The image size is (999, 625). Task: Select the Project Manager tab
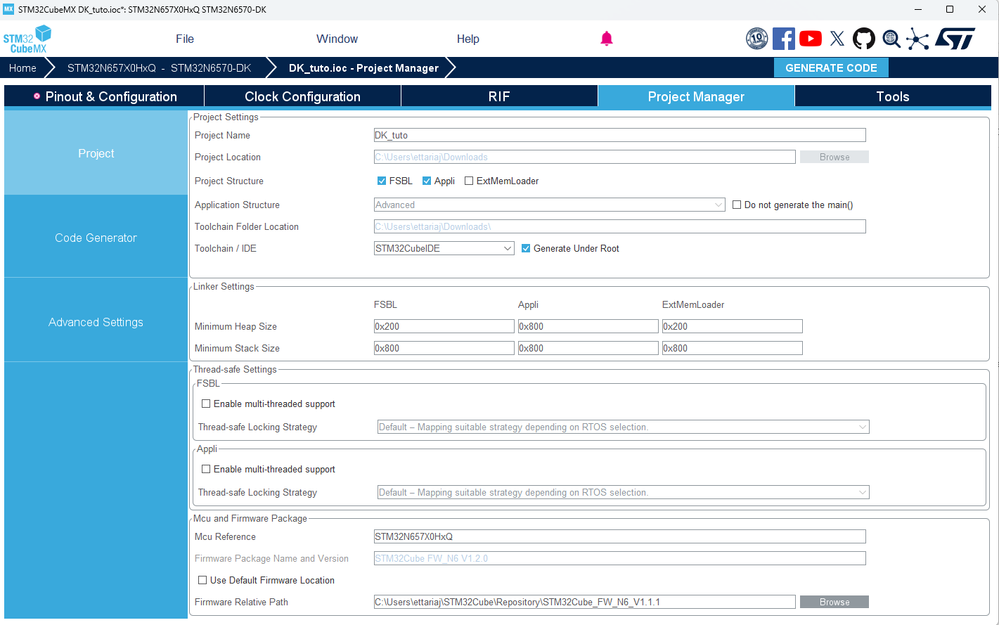tap(696, 96)
